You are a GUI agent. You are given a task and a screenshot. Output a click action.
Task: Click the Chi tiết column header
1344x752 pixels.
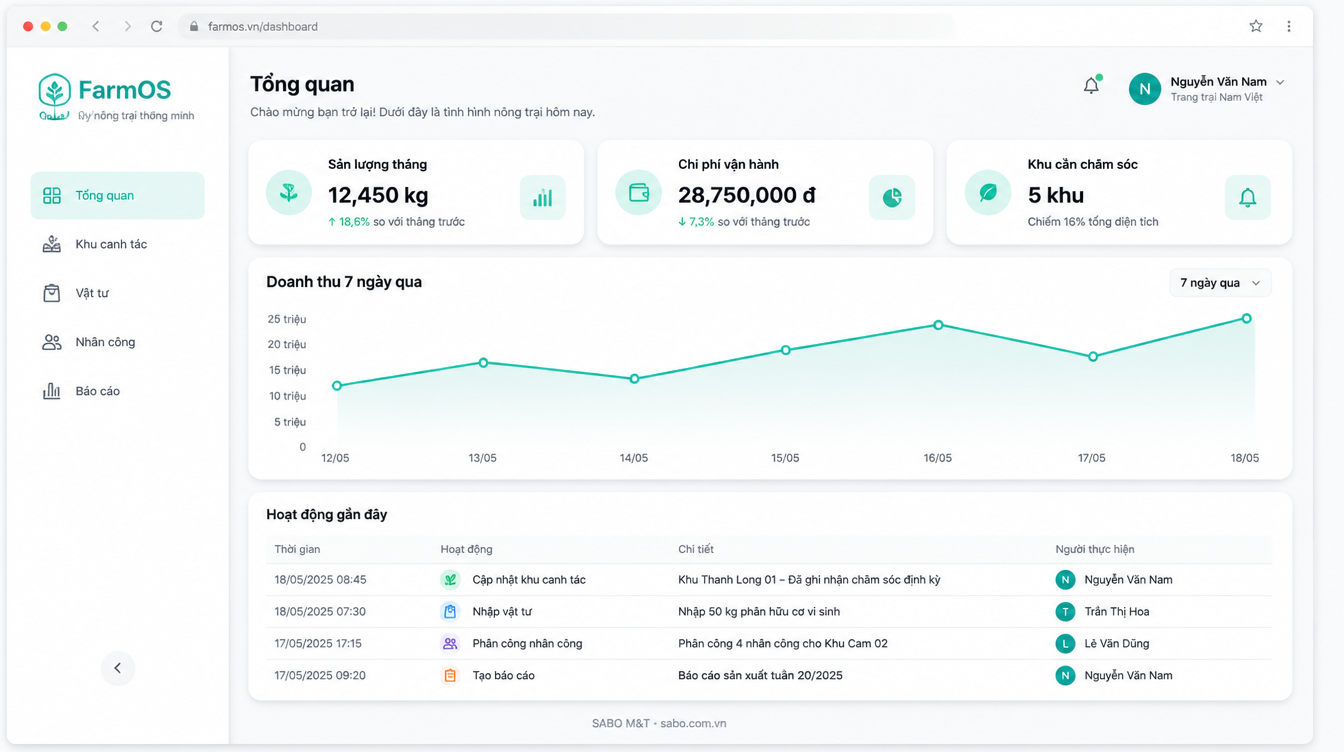tap(696, 549)
